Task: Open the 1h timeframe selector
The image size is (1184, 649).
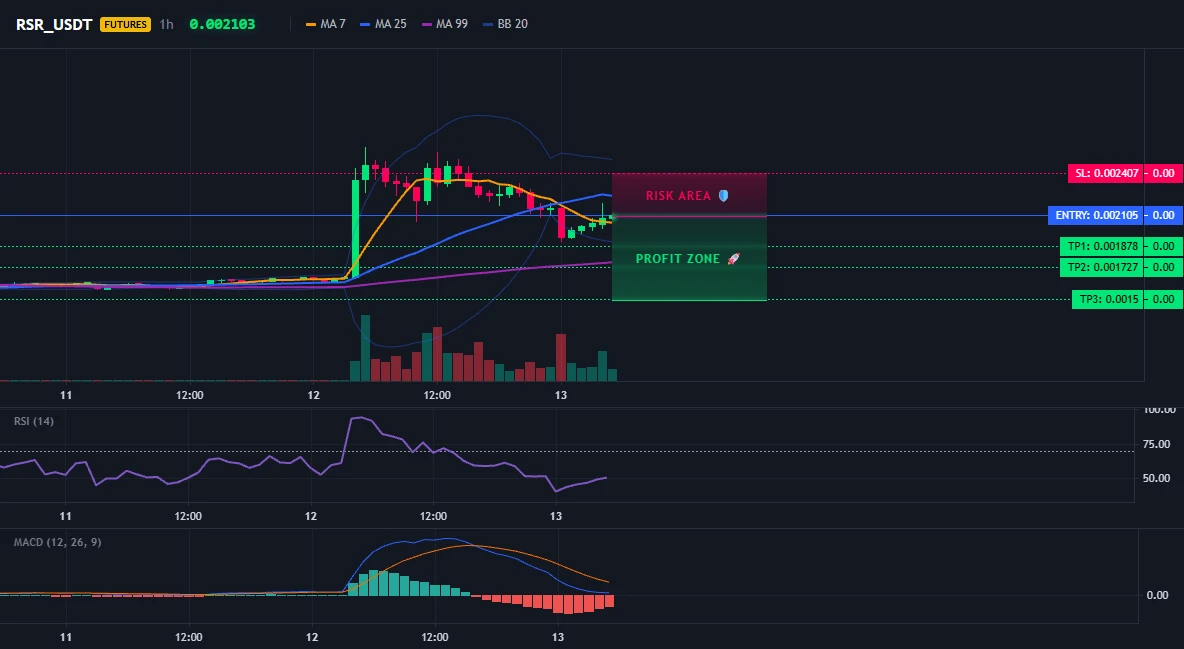Action: pos(166,24)
